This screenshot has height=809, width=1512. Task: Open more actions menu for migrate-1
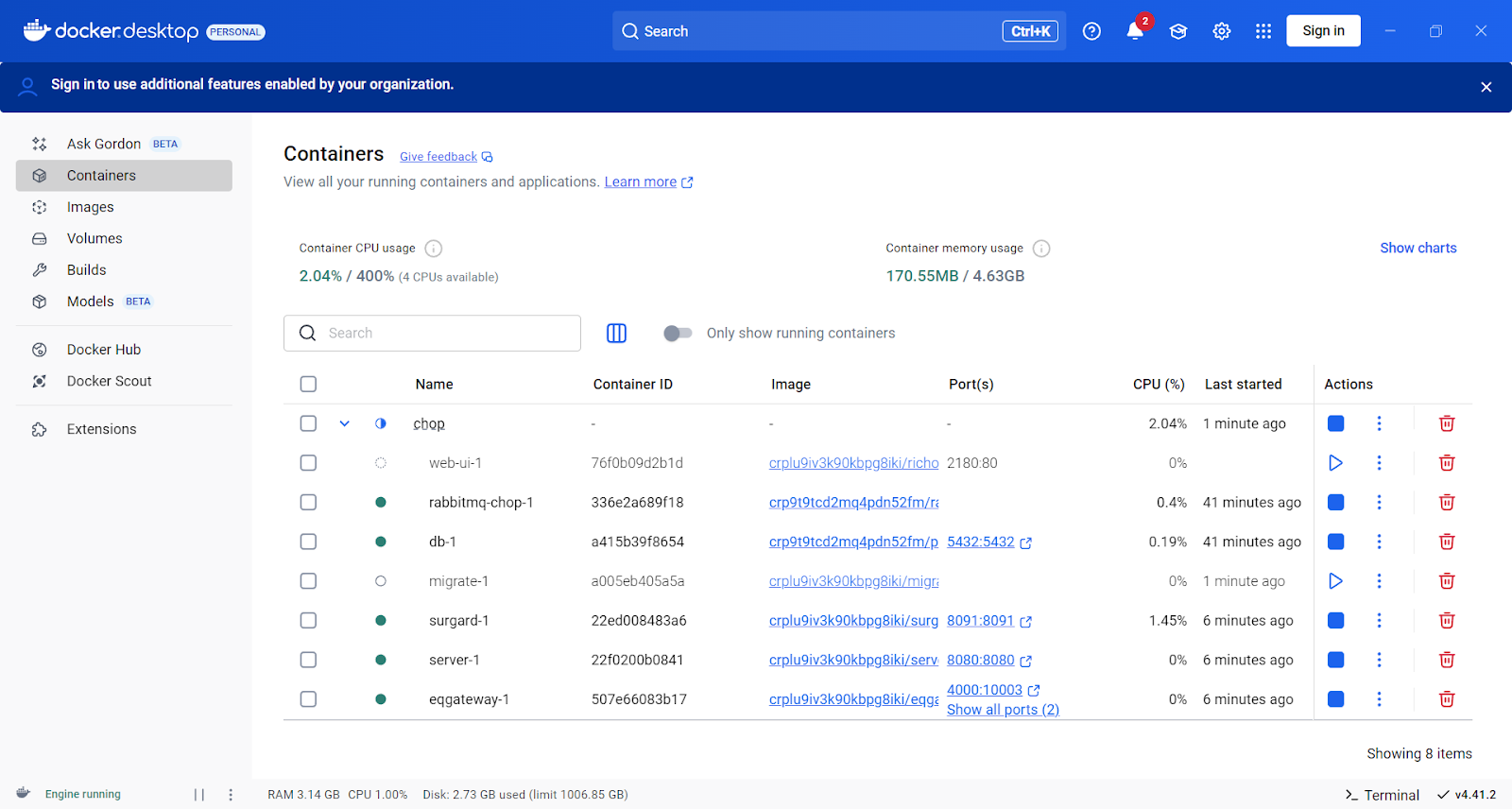[x=1379, y=581]
